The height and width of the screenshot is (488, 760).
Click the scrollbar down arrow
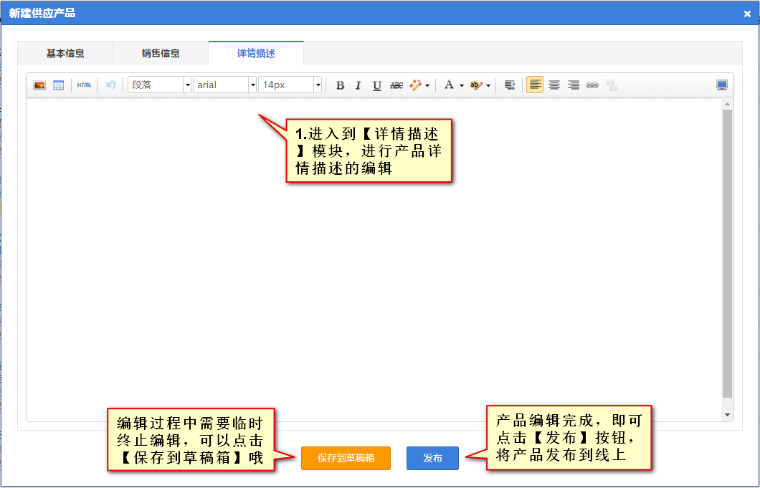[x=727, y=415]
